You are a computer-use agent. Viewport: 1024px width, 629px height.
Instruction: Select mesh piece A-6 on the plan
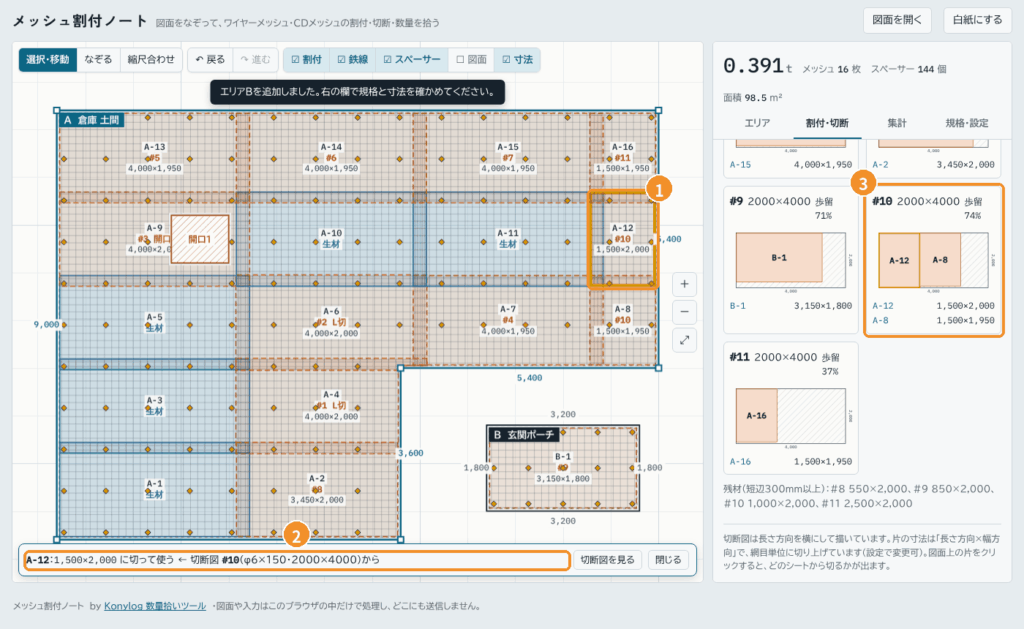tap(331, 322)
